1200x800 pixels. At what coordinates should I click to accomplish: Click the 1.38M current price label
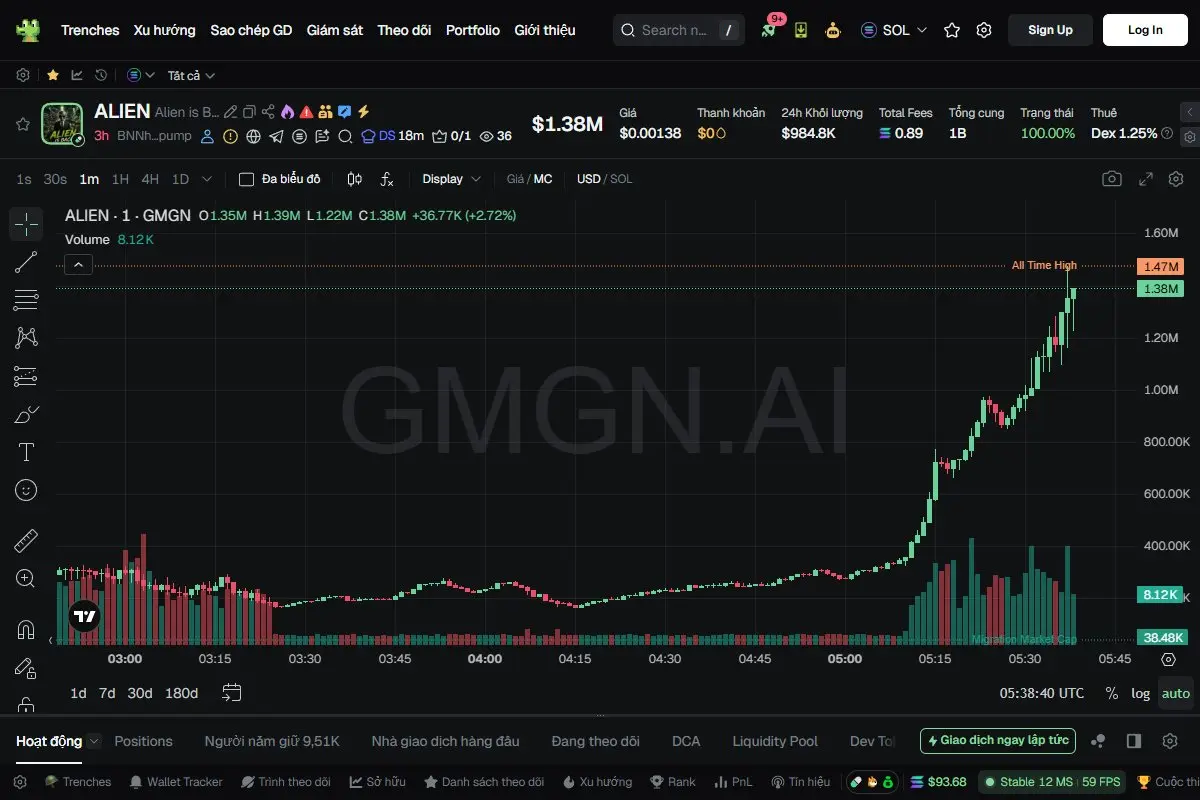pos(1160,289)
